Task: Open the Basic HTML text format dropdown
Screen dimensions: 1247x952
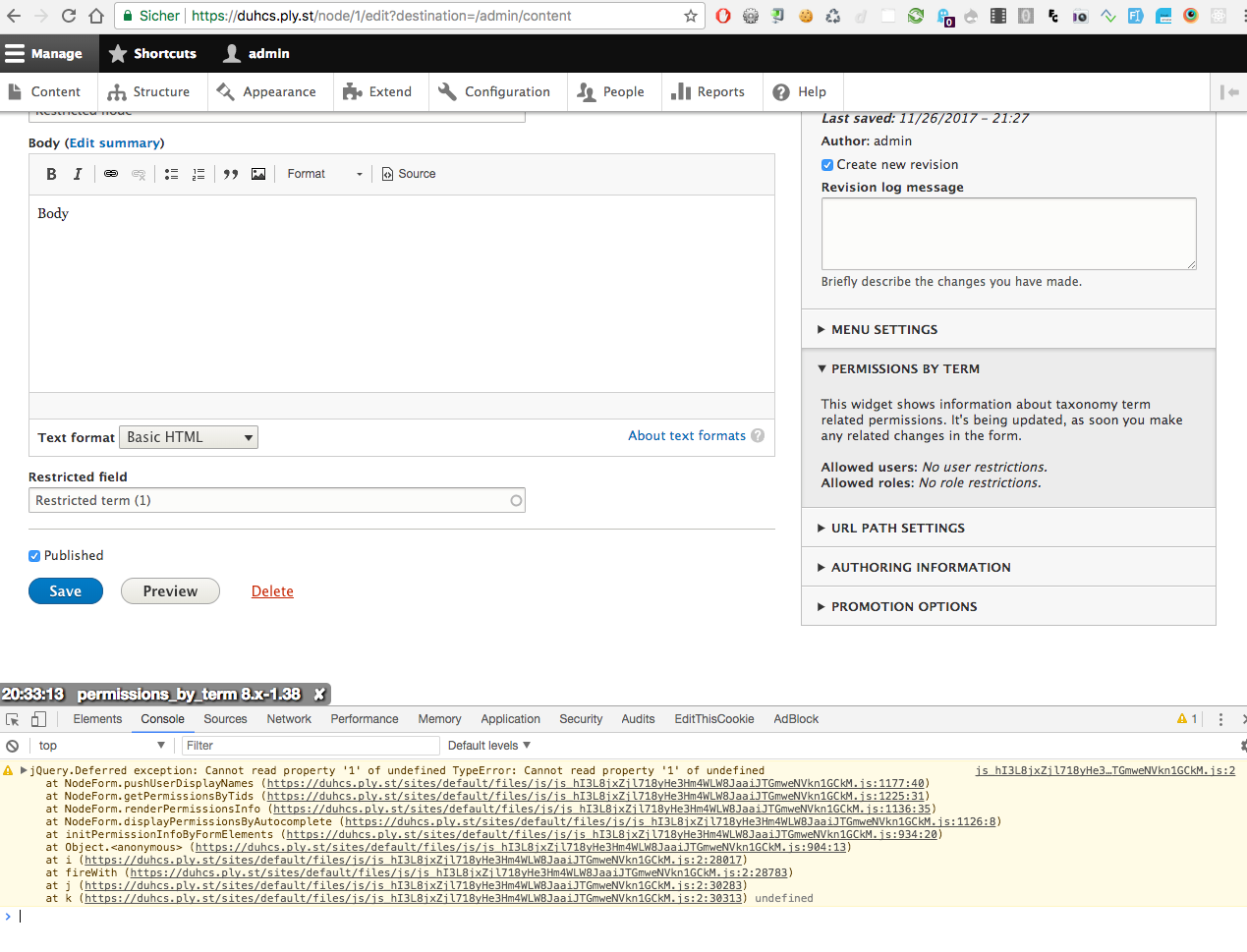Action: (188, 436)
